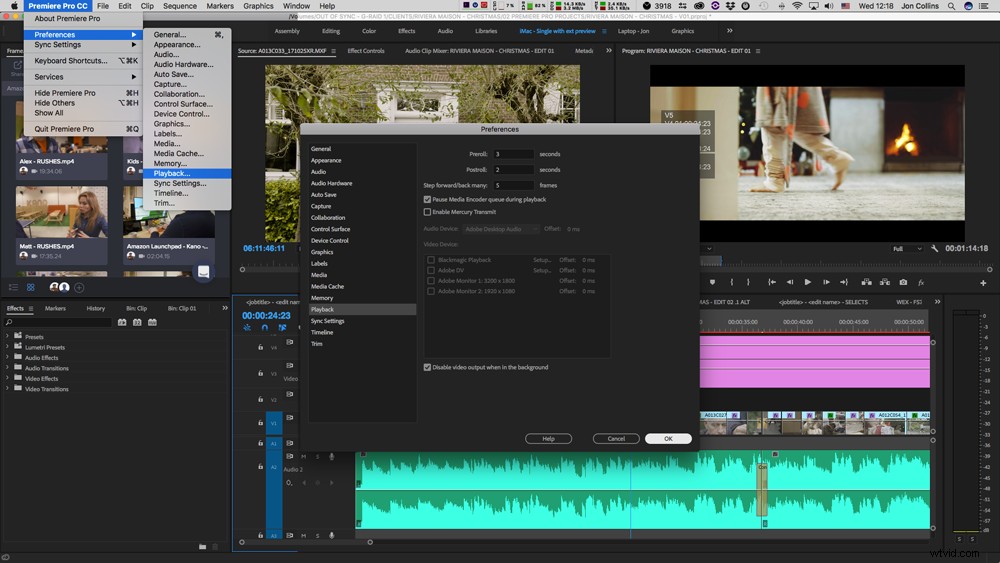This screenshot has height=563, width=1000.
Task: Switch Project panel to icon view
Action: pos(31,288)
